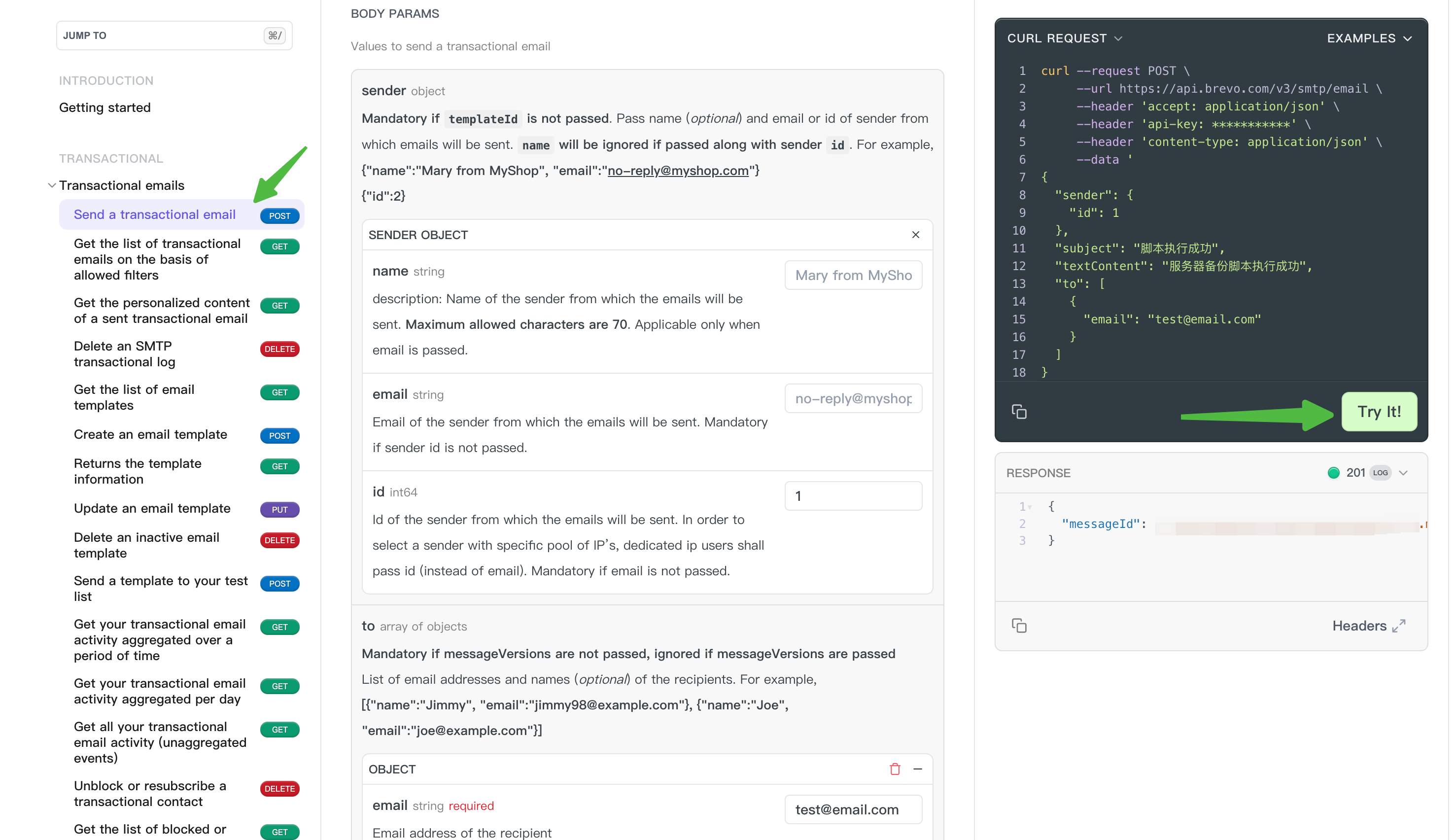Click the POST badge for Create email template

(x=279, y=436)
